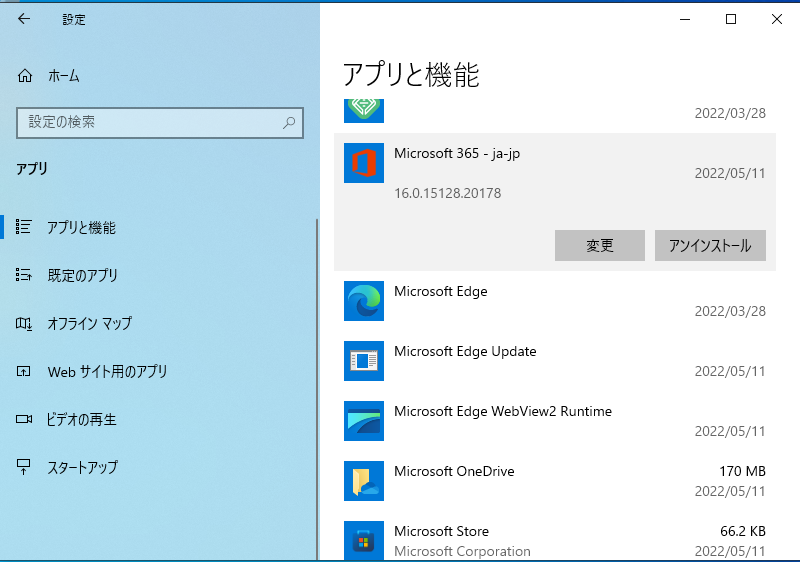Open スタートアップ settings page
The width and height of the screenshot is (800, 562).
(82, 468)
